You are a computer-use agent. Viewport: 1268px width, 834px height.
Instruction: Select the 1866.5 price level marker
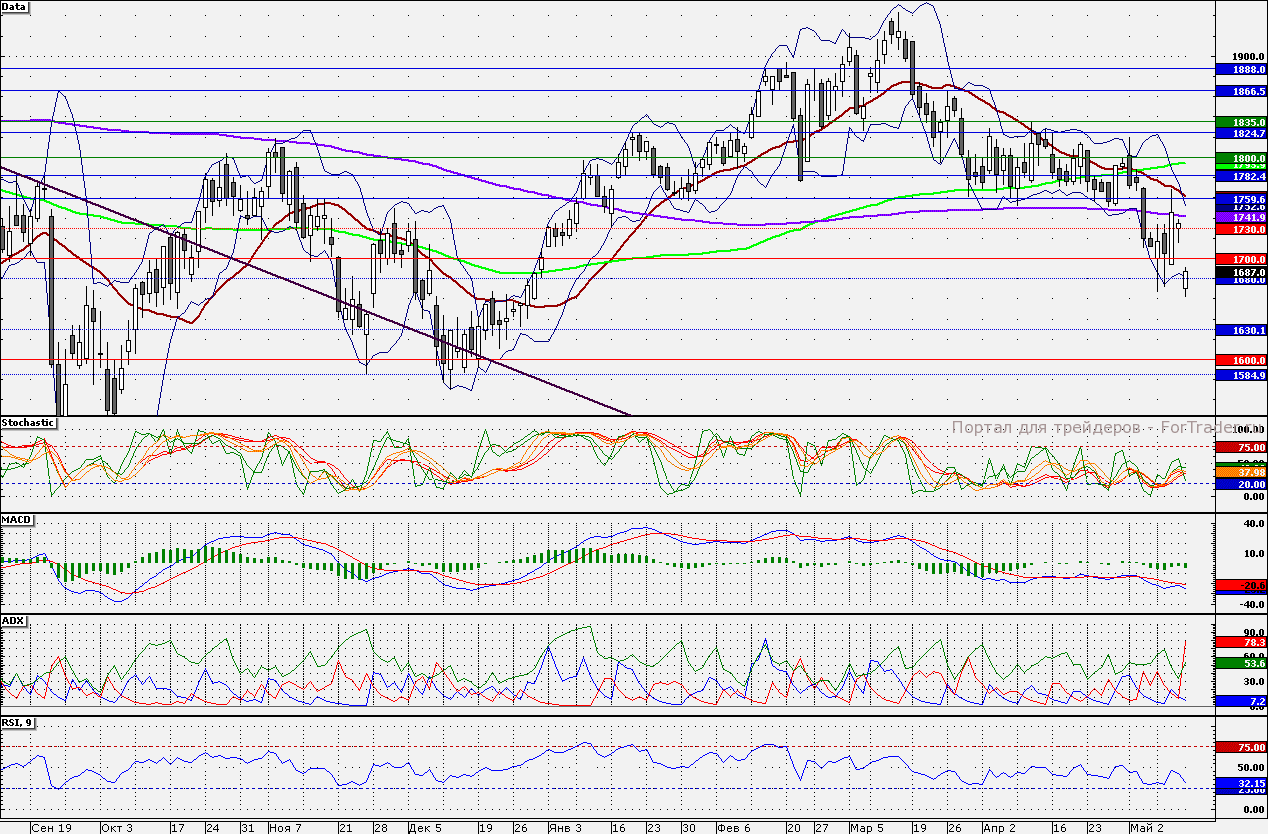pyautogui.click(x=1241, y=91)
